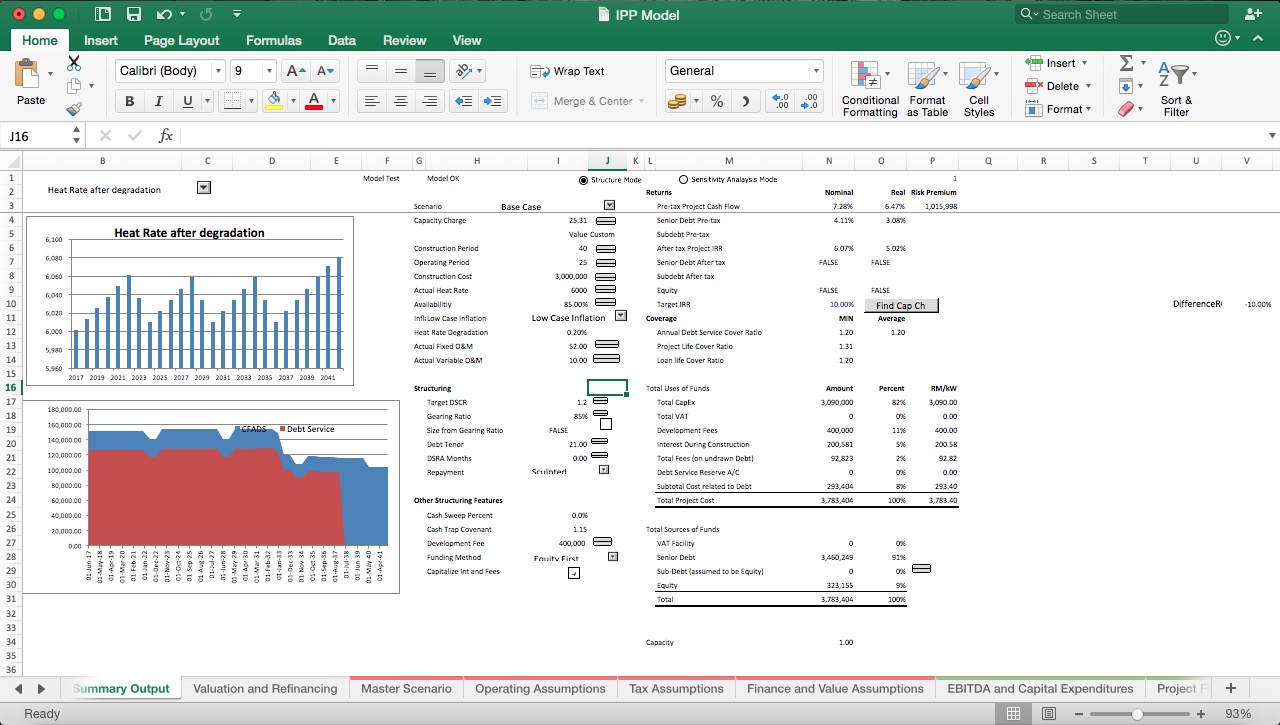The height and width of the screenshot is (725, 1280).
Task: Select the Structure Mode radio button
Action: point(584,181)
